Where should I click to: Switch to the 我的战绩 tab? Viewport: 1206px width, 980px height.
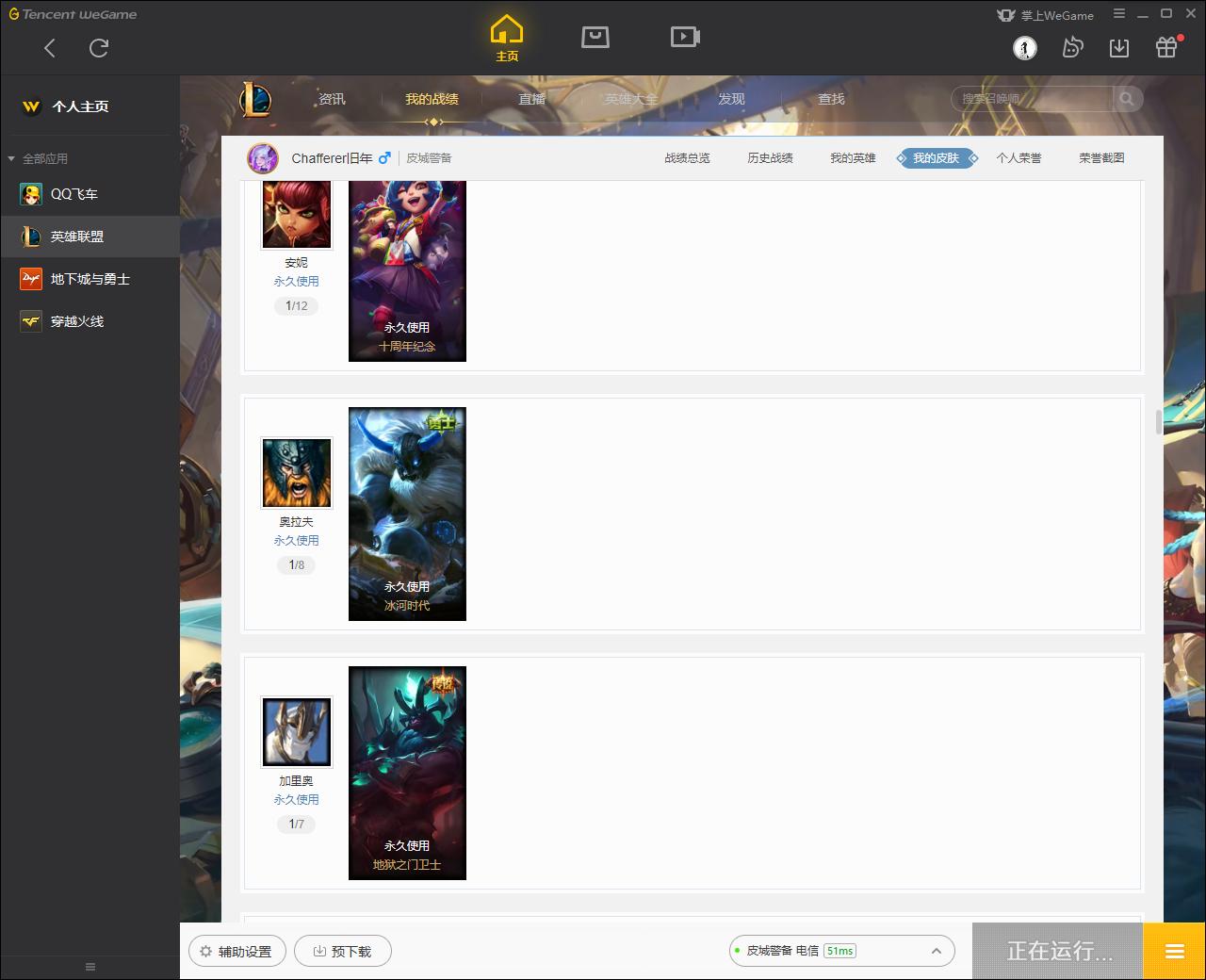pos(432,99)
